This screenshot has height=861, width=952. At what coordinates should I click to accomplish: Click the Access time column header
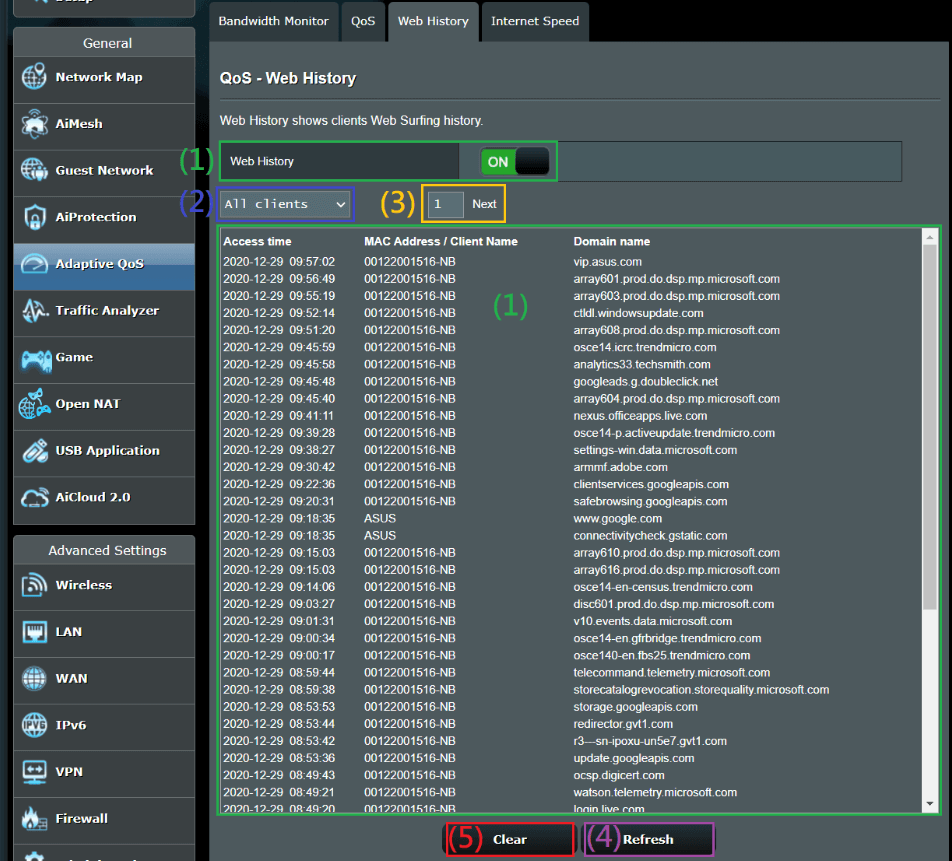[x=257, y=241]
